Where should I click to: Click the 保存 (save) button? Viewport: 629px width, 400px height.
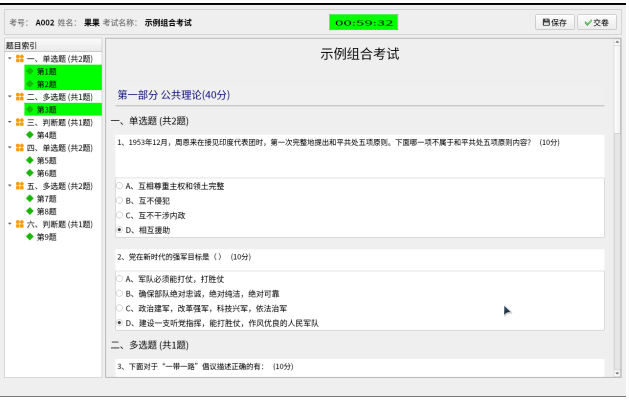554,21
